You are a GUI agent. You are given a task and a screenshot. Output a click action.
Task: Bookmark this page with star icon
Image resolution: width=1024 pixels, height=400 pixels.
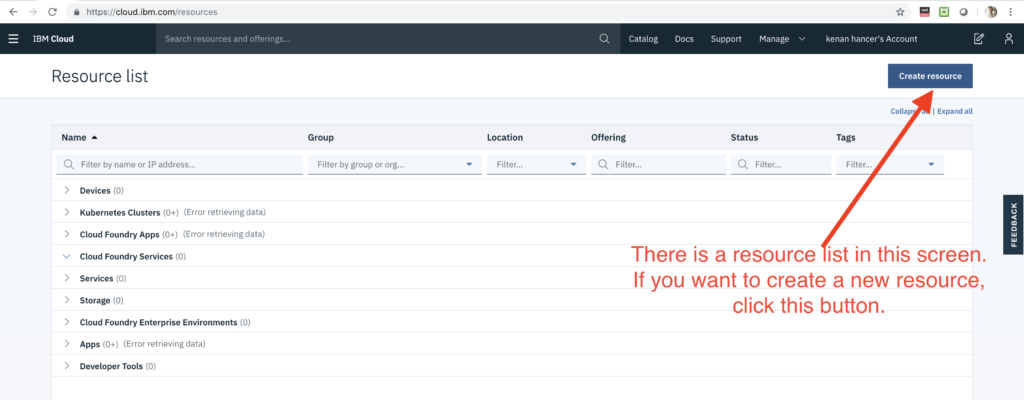click(900, 12)
